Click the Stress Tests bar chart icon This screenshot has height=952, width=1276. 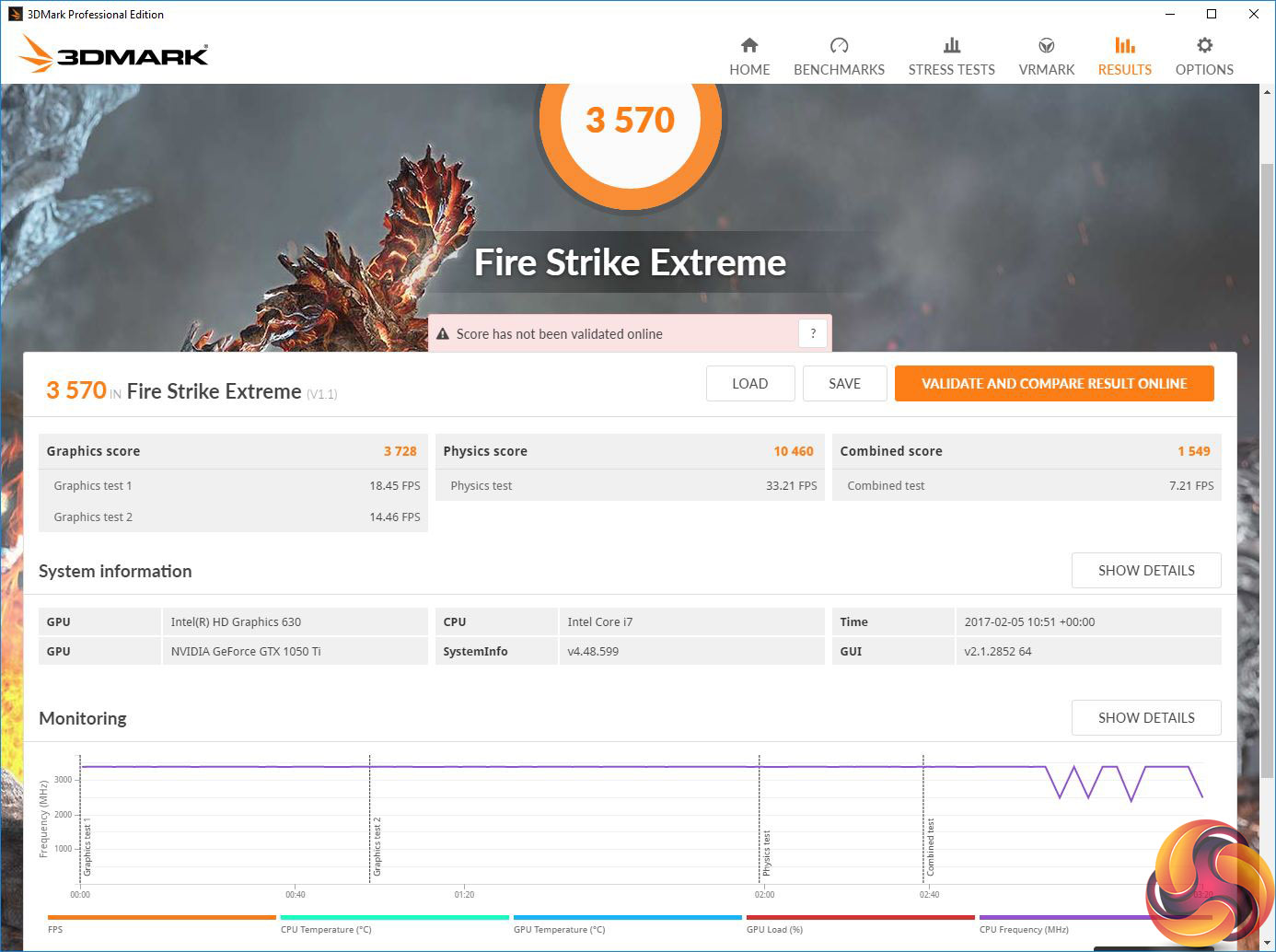click(951, 45)
